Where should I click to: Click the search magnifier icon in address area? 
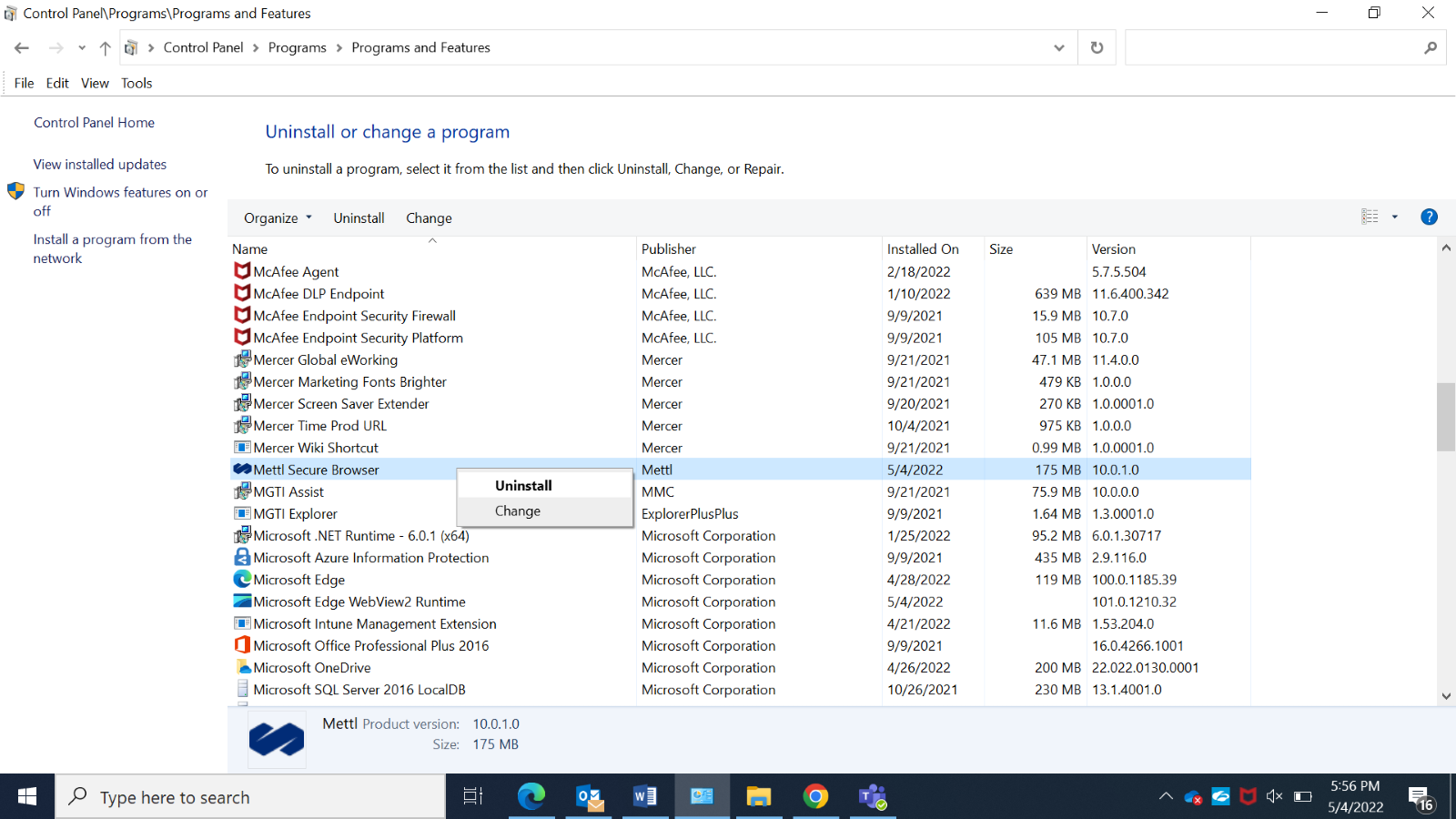1431,47
